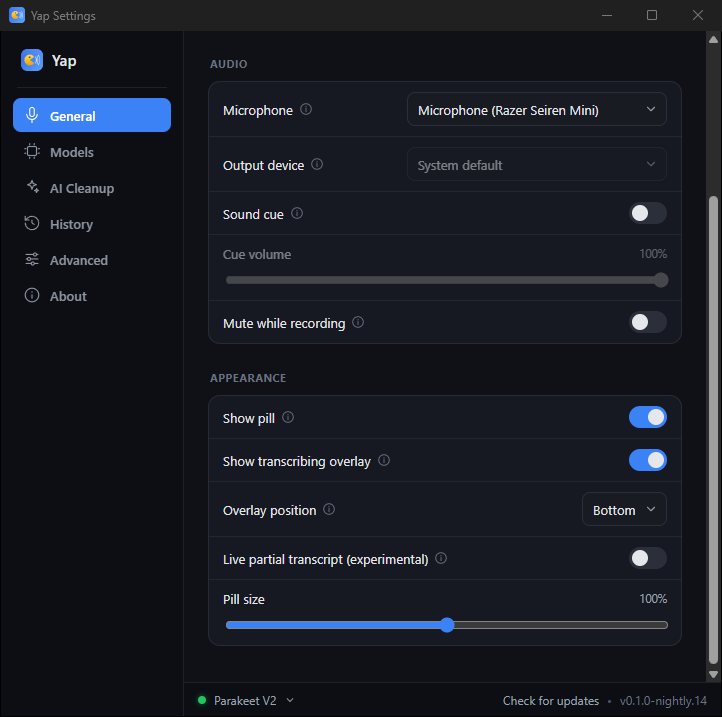Click the vertical scrollbar thumb
Screen dimensions: 722x717
coord(713,430)
